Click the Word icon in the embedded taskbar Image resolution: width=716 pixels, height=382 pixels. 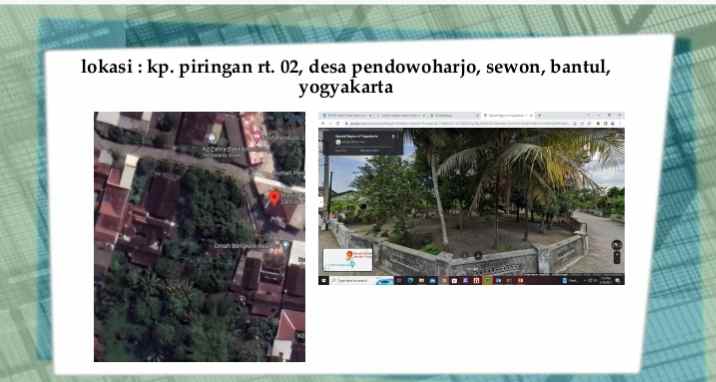pos(498,280)
